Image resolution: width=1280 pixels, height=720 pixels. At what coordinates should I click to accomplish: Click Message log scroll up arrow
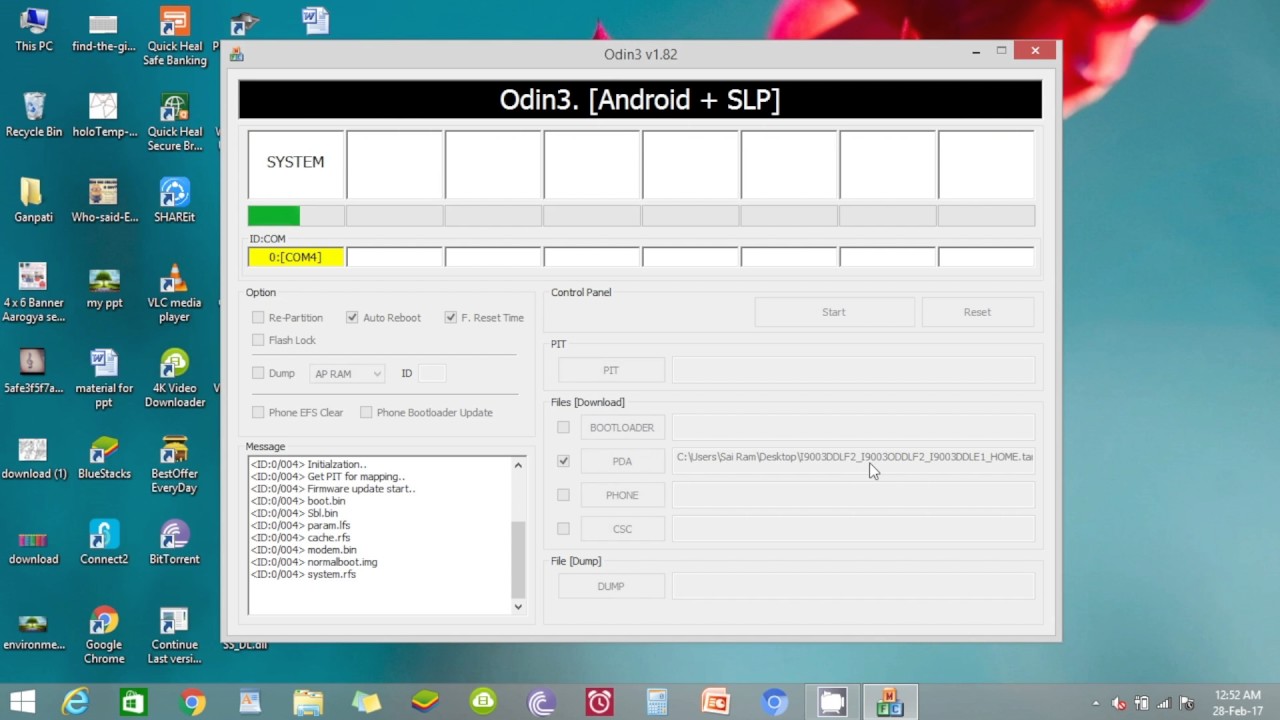518,465
